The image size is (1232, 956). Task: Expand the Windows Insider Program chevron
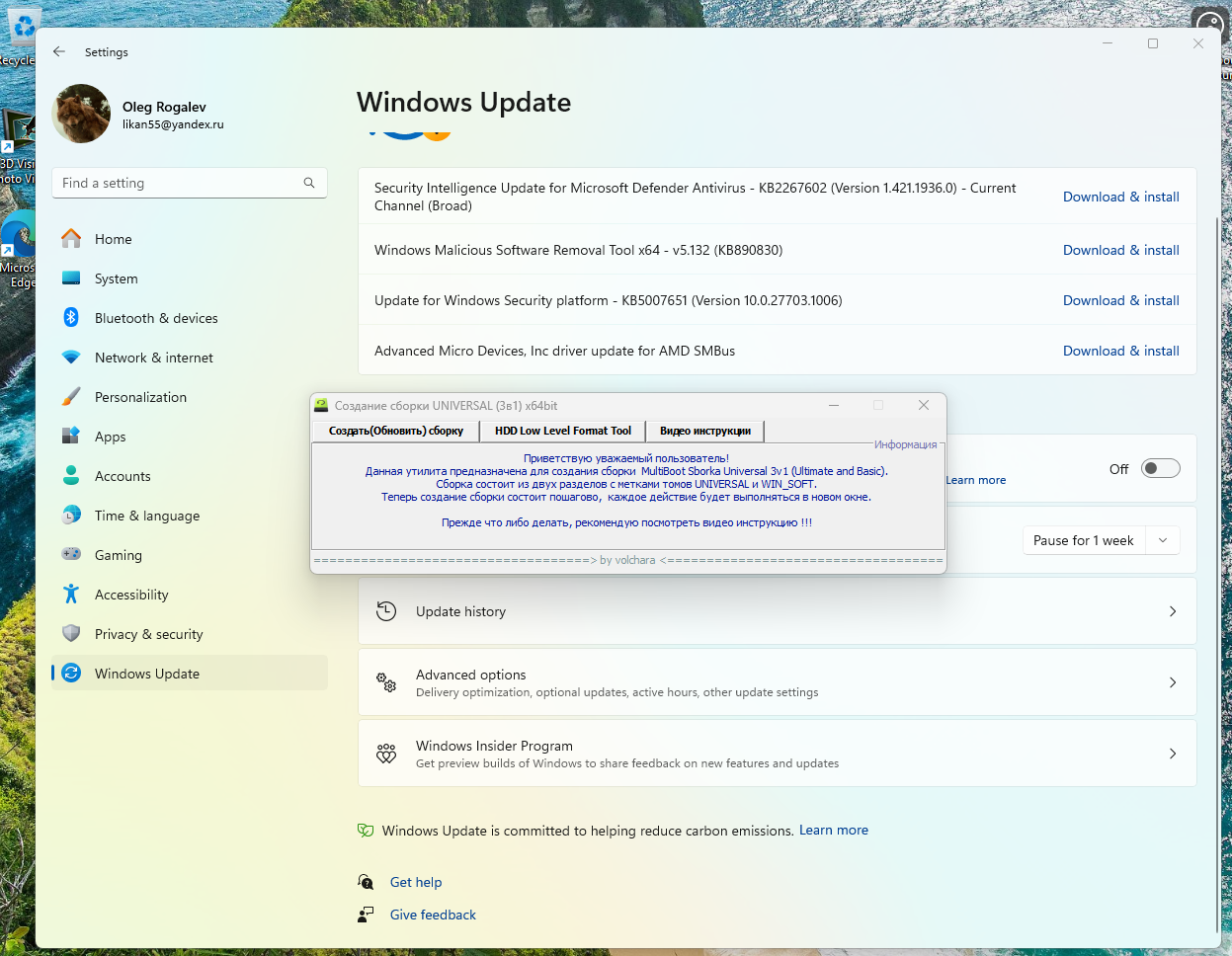click(x=1173, y=754)
